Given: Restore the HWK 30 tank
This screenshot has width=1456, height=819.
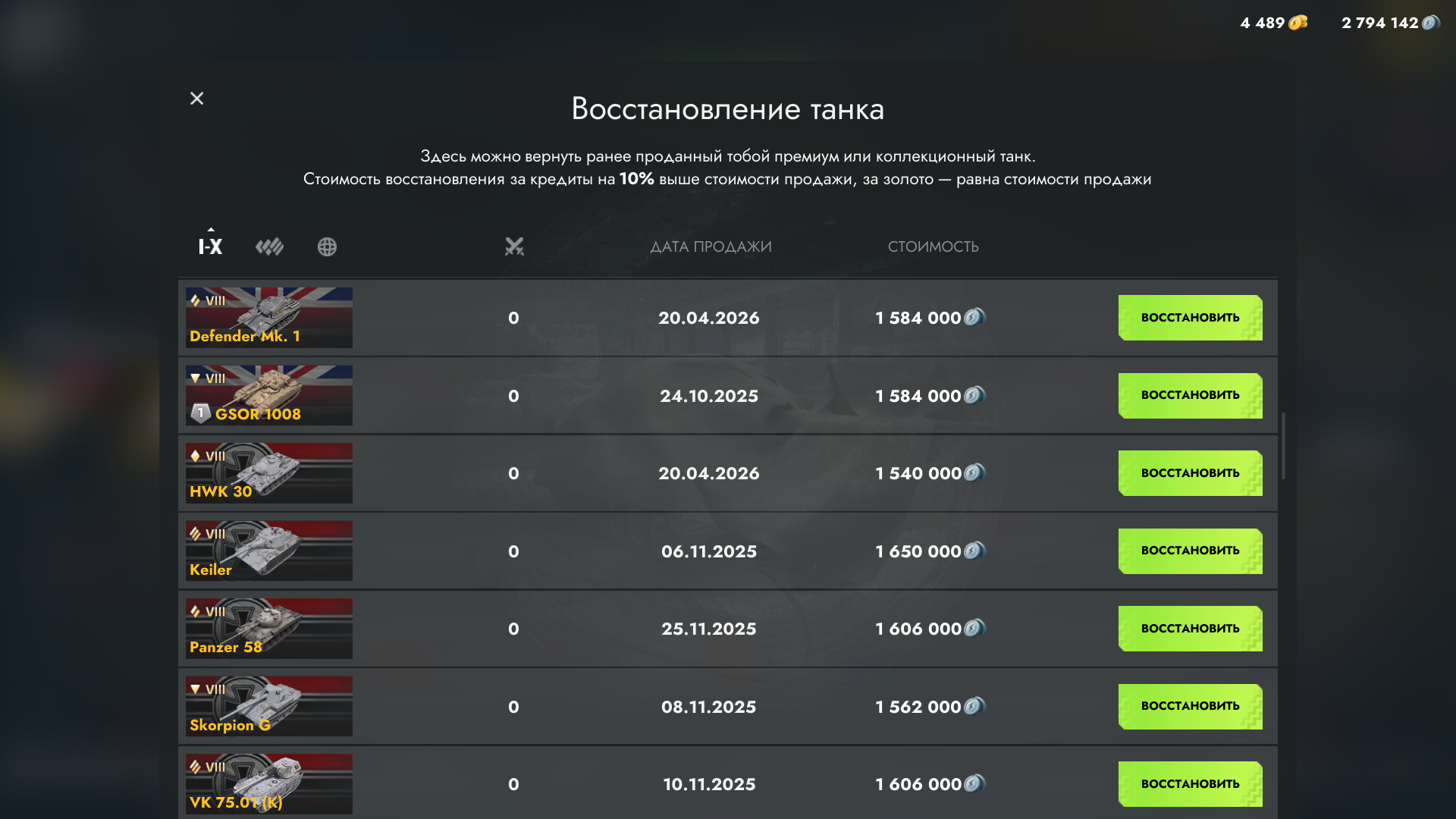Looking at the screenshot, I should [x=1190, y=473].
